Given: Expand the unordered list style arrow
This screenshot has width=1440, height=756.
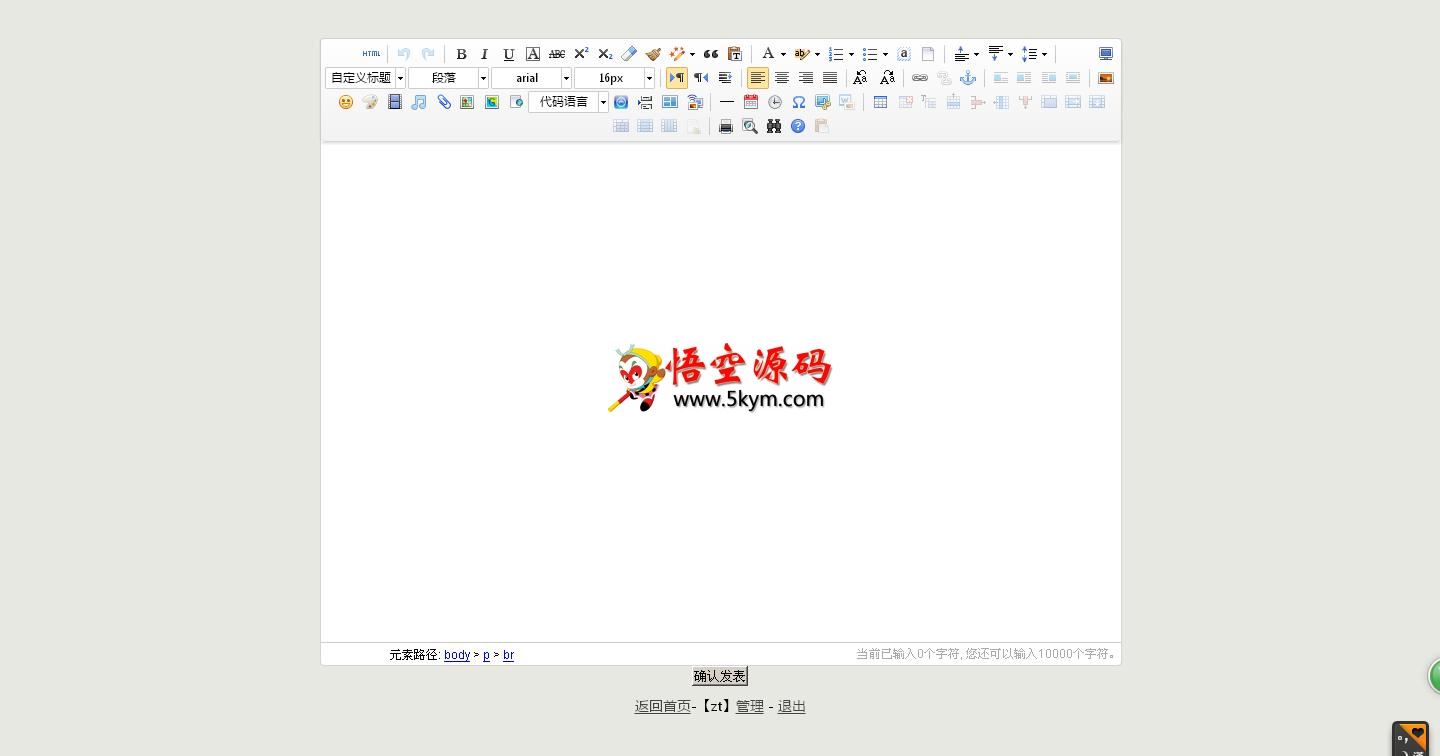Looking at the screenshot, I should click(x=885, y=55).
